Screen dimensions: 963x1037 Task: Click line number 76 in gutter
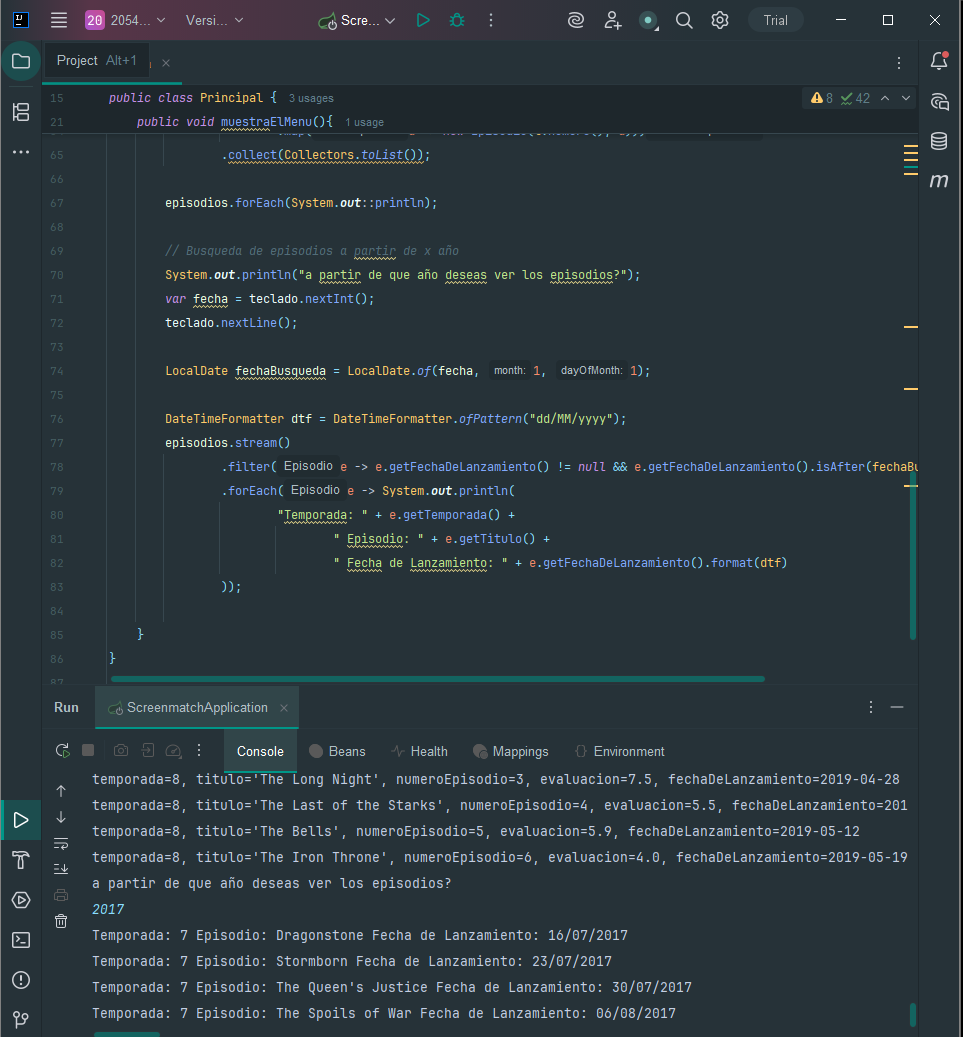pos(57,419)
